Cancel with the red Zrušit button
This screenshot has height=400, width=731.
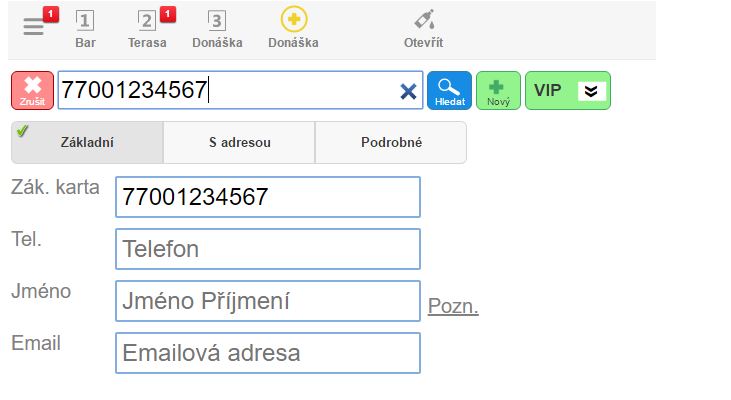tap(32, 90)
